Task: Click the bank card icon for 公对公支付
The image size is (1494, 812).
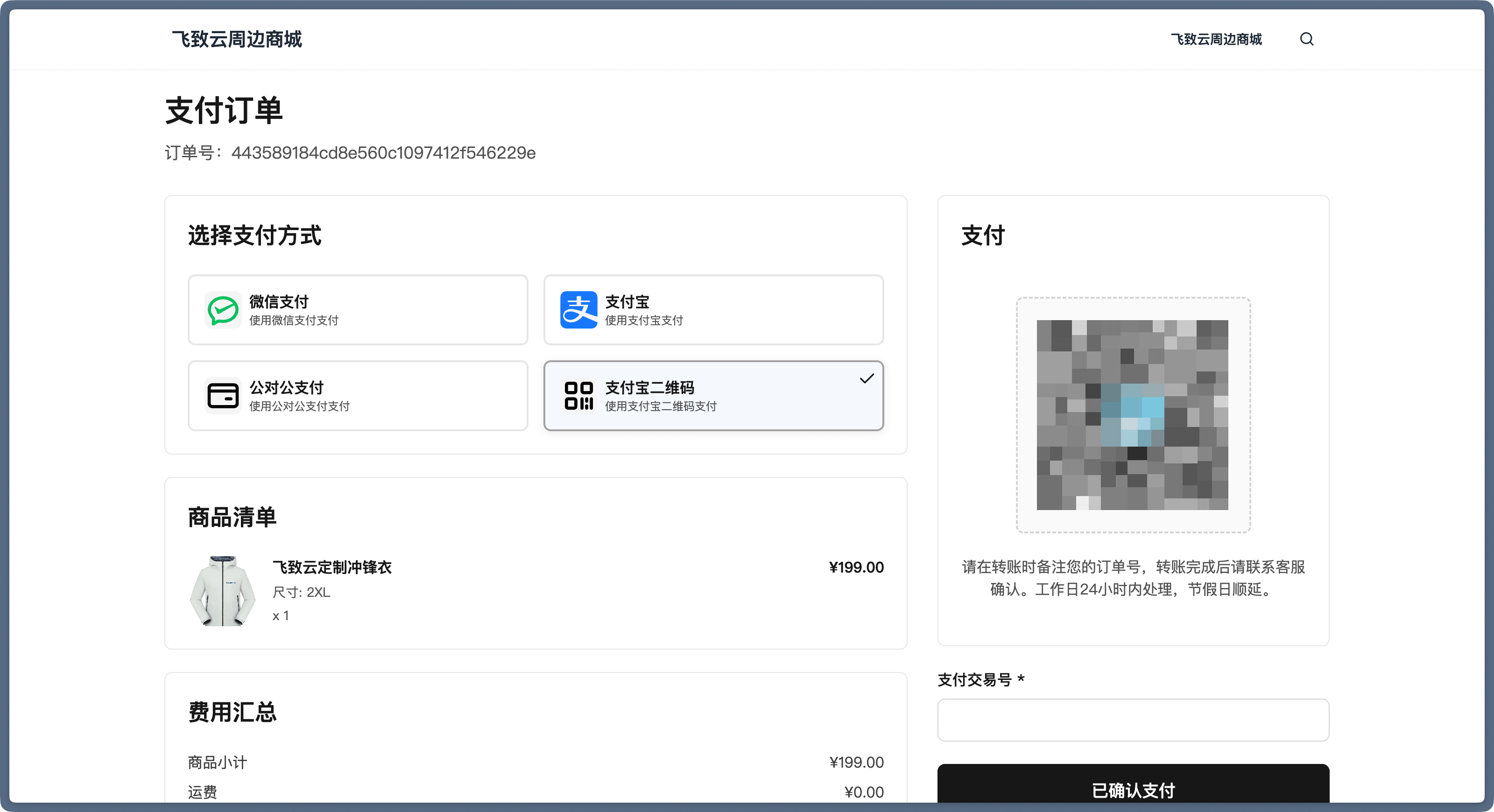Action: coord(223,396)
